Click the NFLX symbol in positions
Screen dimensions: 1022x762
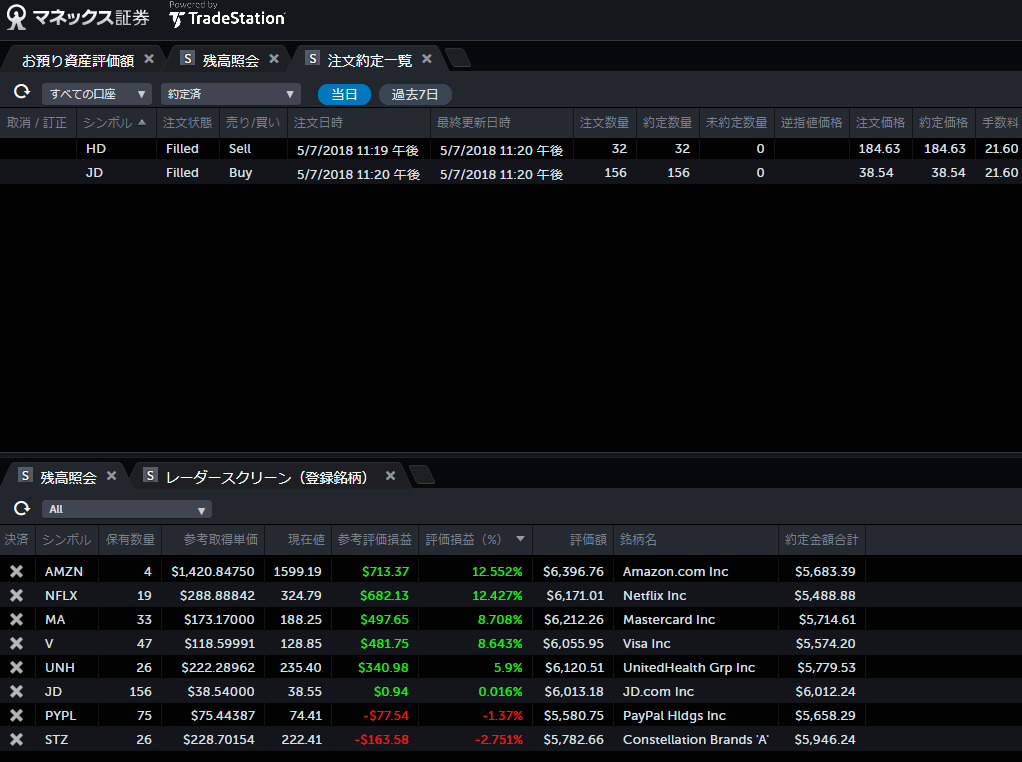click(x=61, y=596)
